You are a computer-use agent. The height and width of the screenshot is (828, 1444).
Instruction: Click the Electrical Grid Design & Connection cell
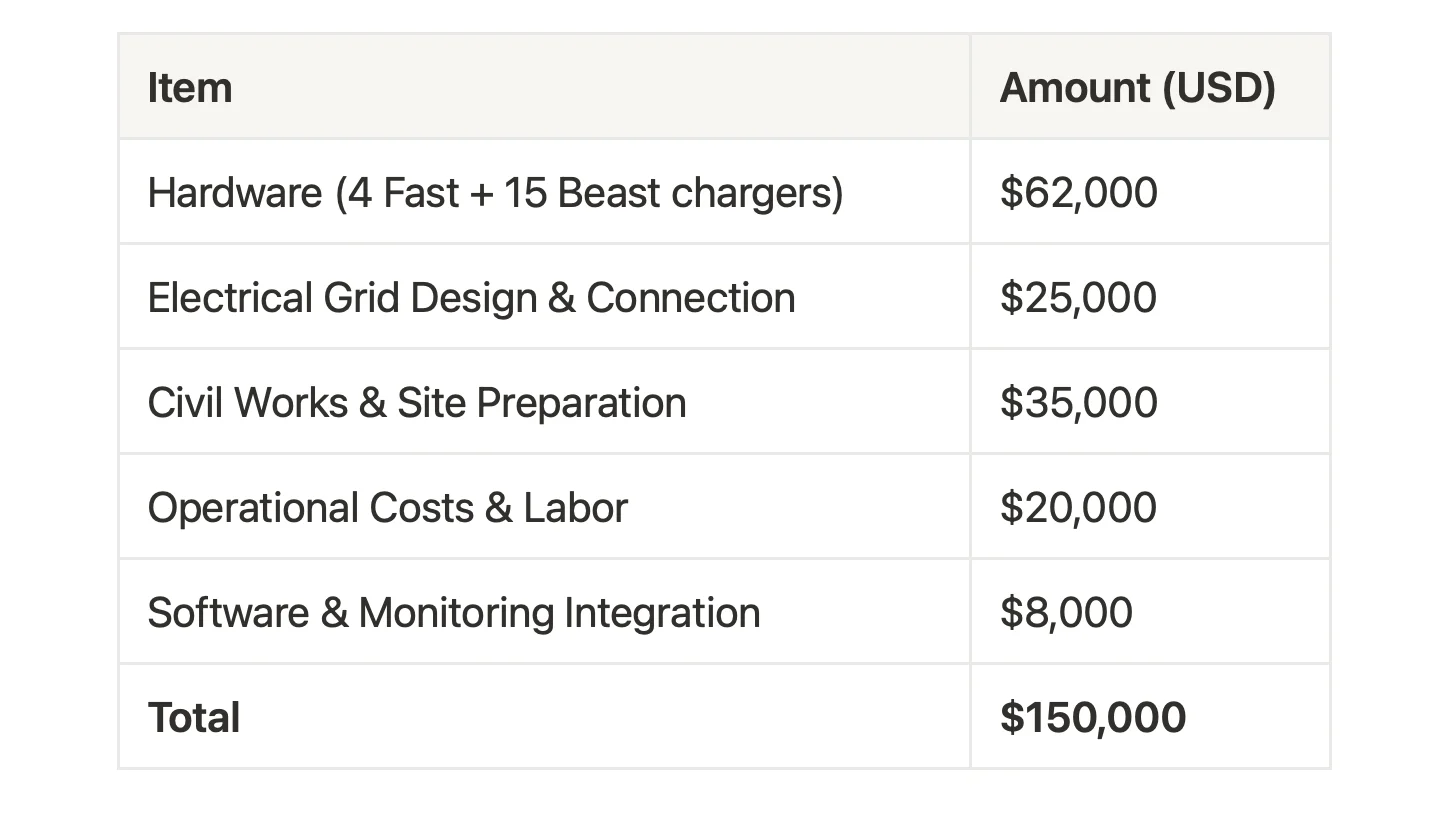click(544, 297)
